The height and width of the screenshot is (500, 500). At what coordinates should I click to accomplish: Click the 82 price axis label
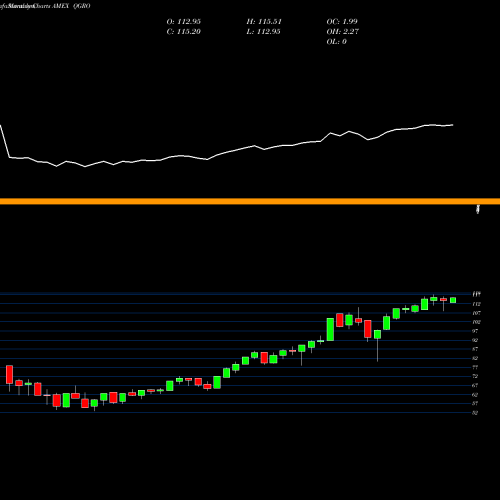click(475, 358)
